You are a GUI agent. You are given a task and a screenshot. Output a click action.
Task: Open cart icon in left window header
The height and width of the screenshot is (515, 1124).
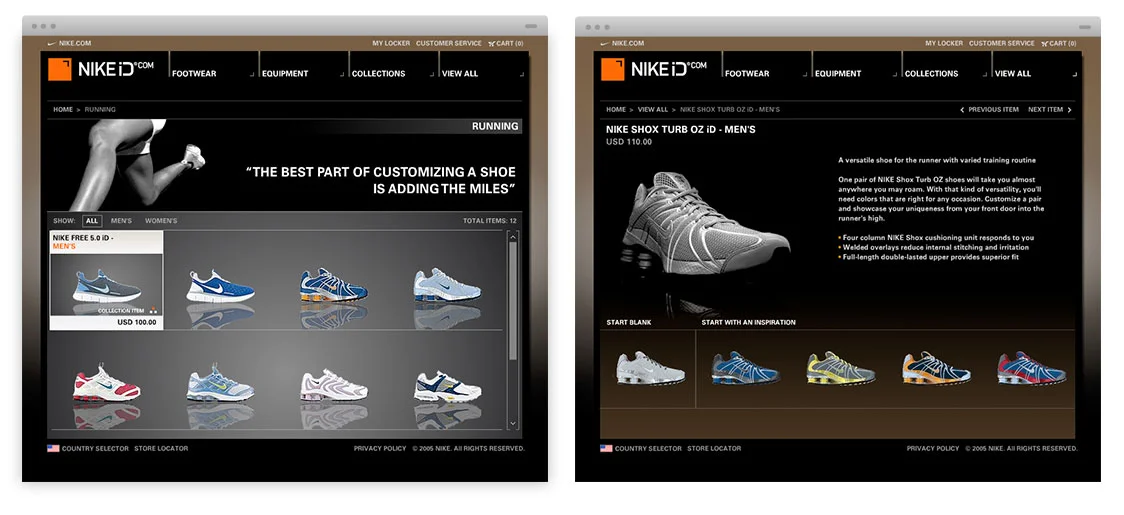pos(492,44)
